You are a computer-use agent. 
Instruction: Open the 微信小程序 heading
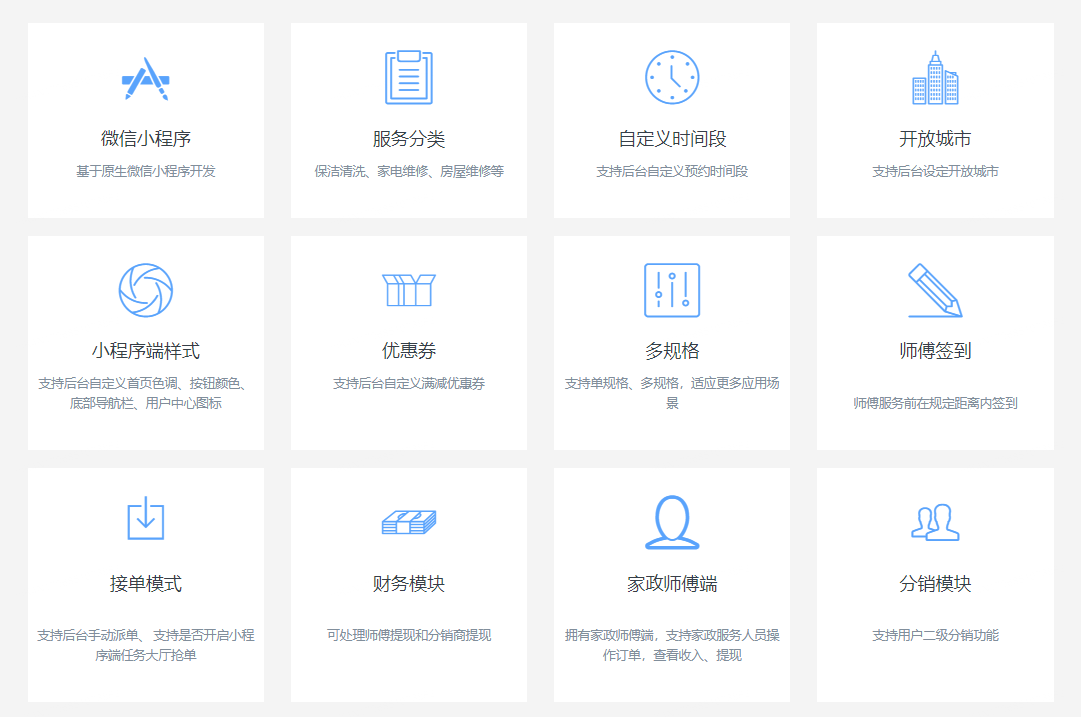(x=146, y=139)
